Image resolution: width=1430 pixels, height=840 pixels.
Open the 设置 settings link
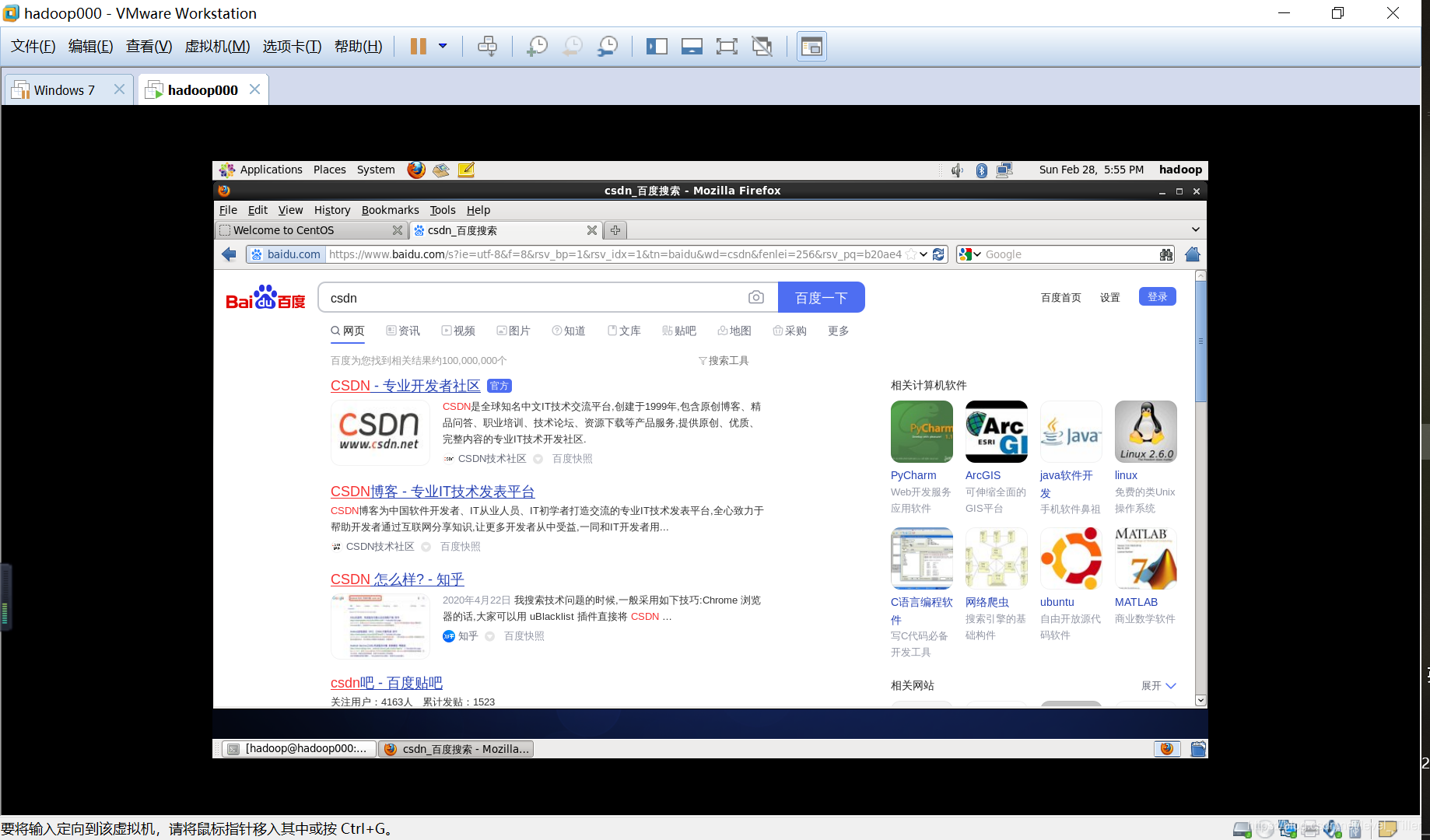(1109, 297)
